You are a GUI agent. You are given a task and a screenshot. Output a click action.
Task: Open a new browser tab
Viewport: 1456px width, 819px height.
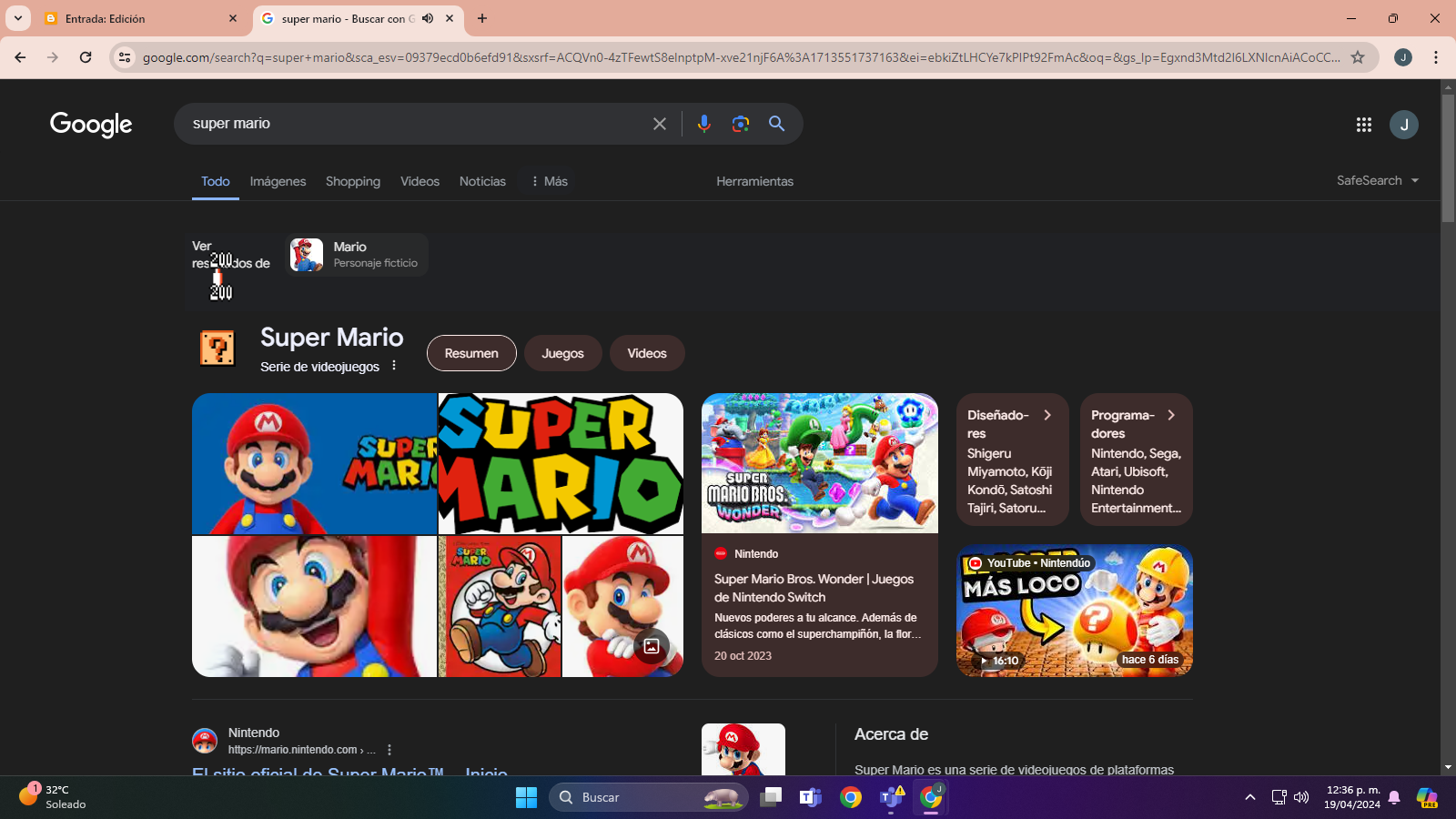click(482, 18)
